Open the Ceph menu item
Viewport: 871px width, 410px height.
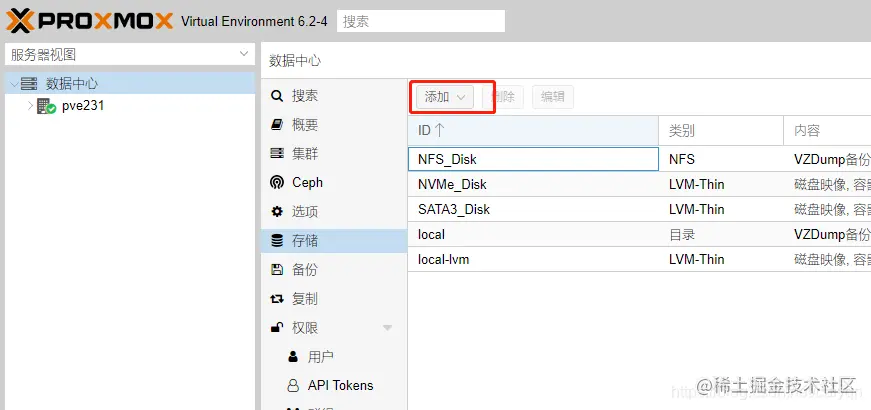(x=334, y=183)
